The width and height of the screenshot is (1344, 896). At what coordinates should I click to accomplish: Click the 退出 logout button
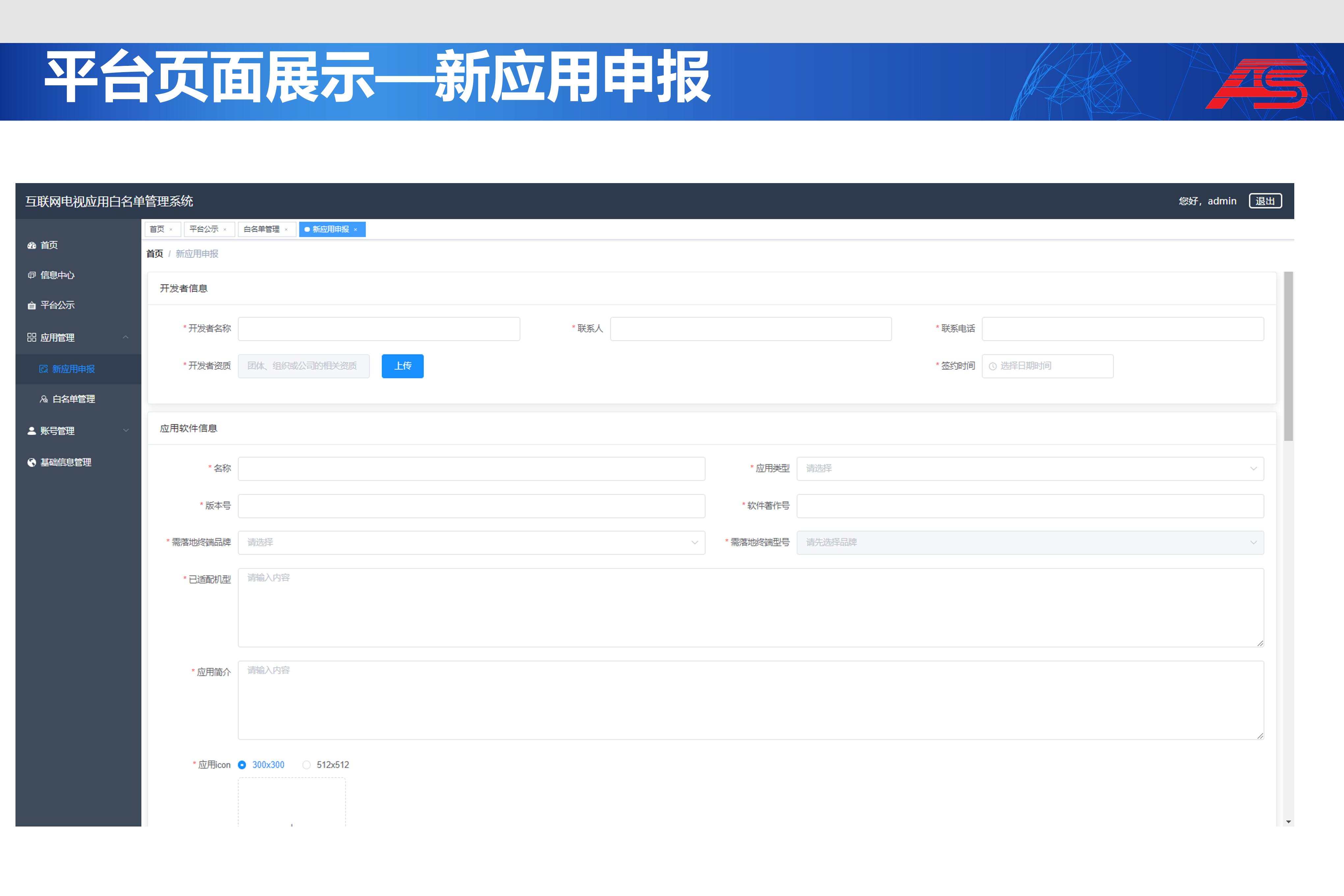tap(1265, 201)
